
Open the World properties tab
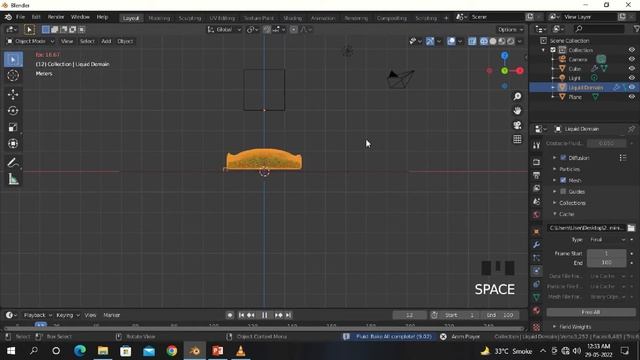click(x=536, y=214)
